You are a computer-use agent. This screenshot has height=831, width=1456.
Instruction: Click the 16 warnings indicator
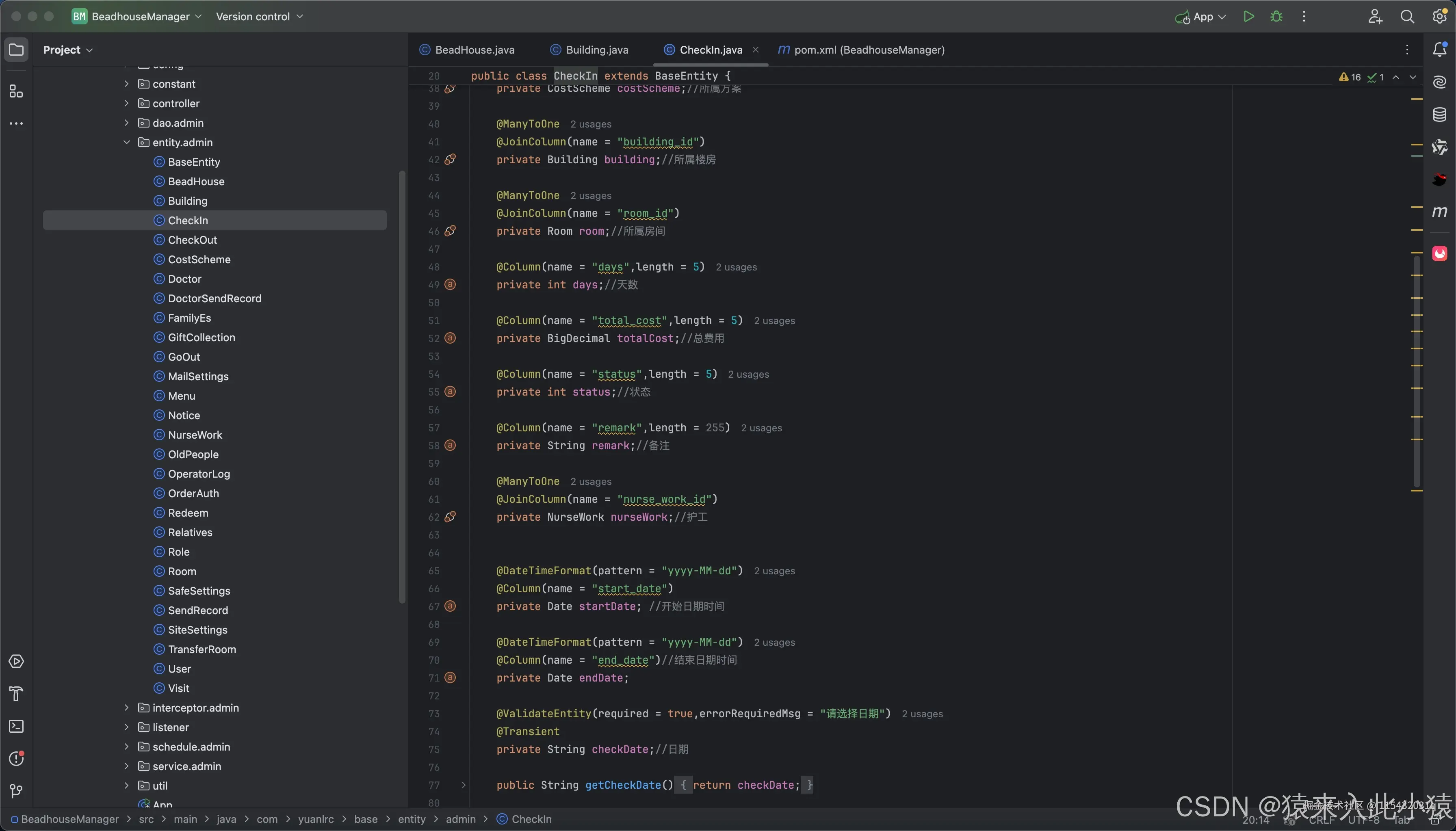[x=1349, y=77]
